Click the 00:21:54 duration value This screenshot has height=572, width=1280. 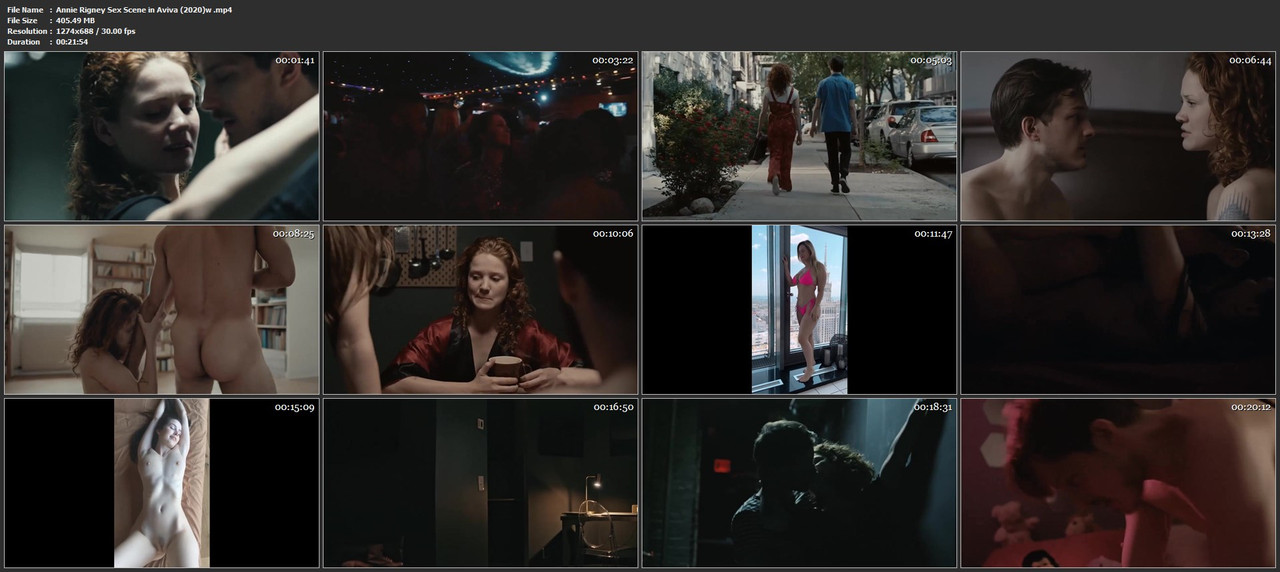click(73, 42)
